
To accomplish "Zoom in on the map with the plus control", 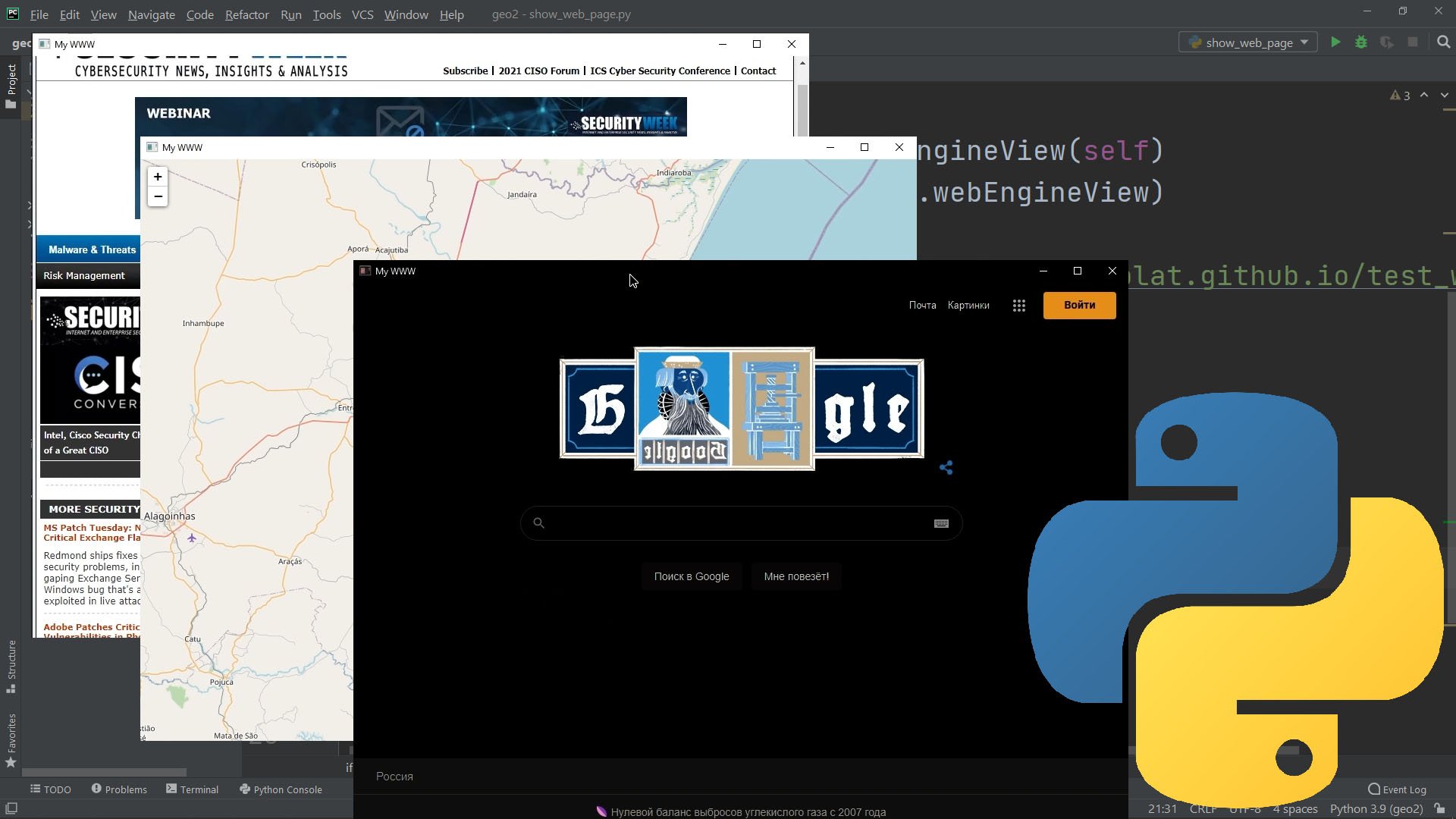I will coord(158,177).
